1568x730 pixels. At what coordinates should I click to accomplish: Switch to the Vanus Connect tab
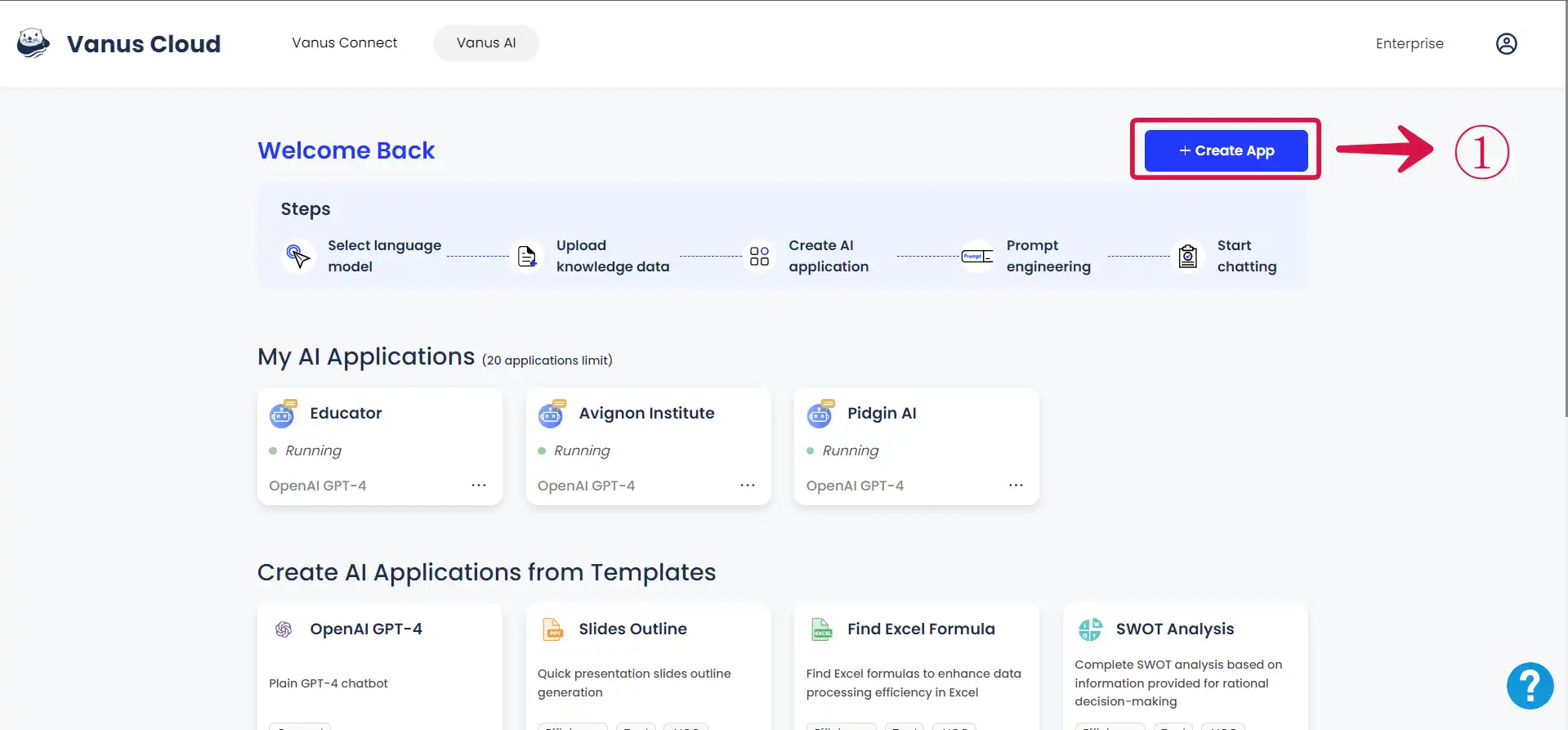[345, 43]
